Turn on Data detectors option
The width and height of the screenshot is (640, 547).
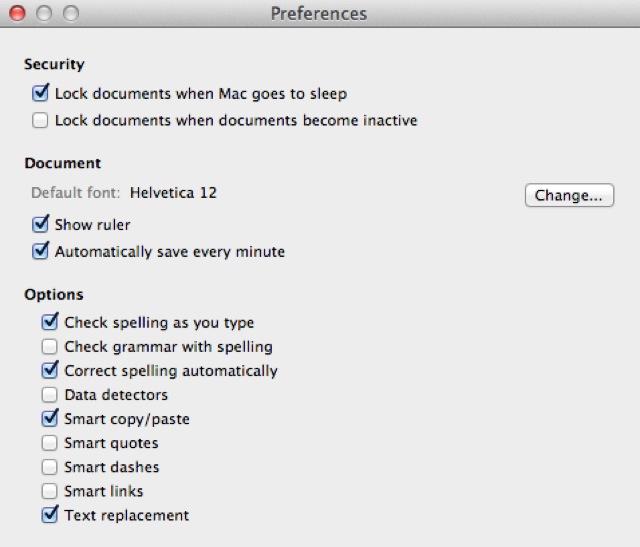[x=50, y=395]
